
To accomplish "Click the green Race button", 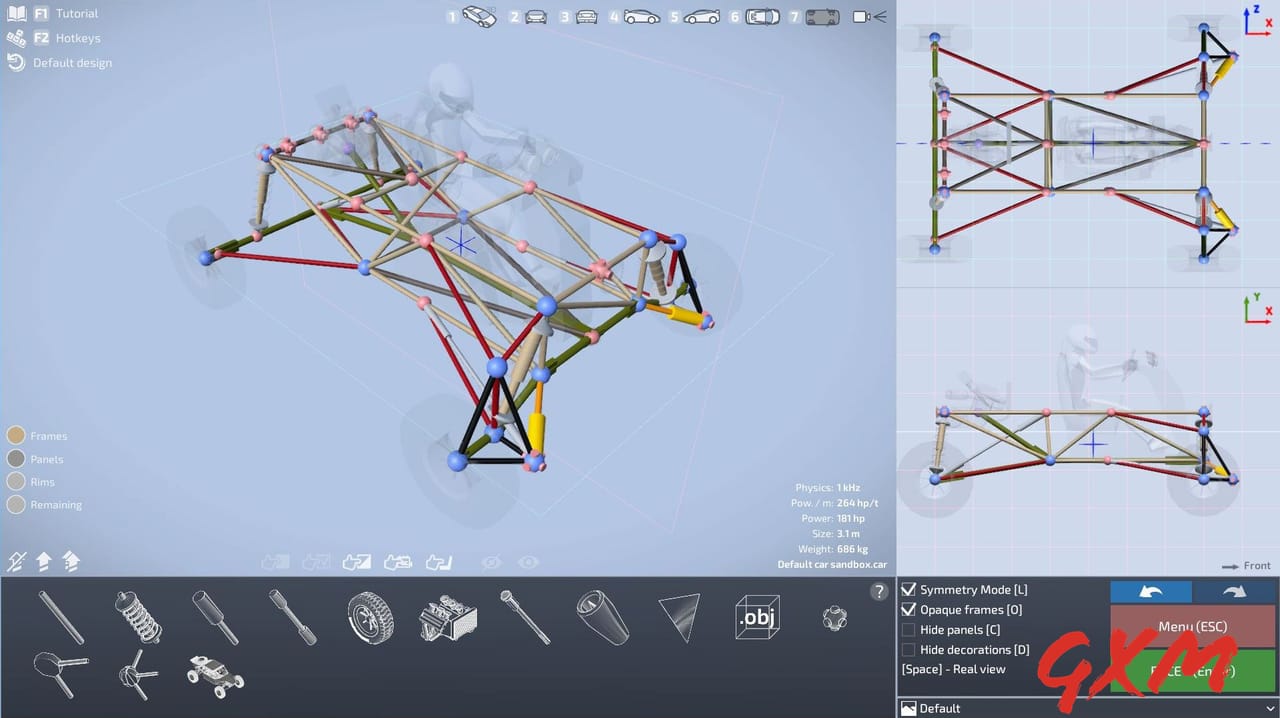I will click(1192, 670).
